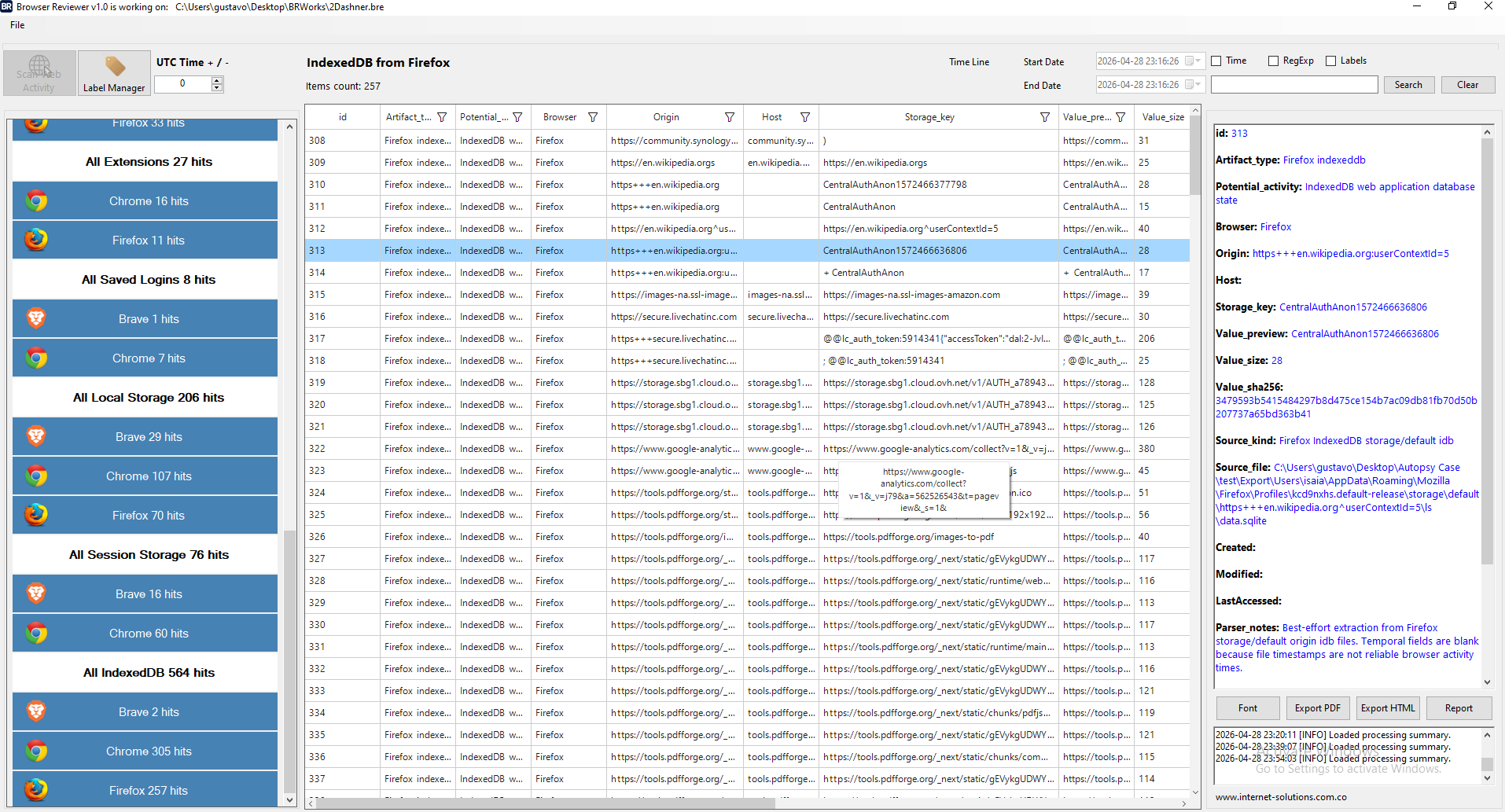The height and width of the screenshot is (812, 1505).
Task: Sort the table by the Value_size column header
Action: (x=1163, y=117)
